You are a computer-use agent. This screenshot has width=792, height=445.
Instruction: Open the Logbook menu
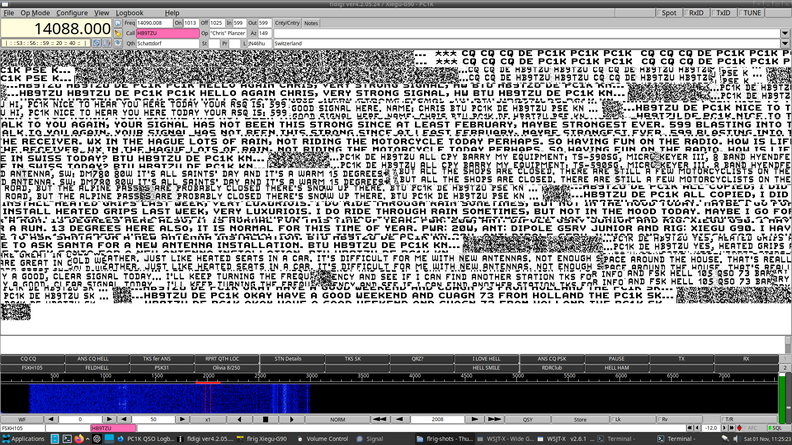point(129,13)
